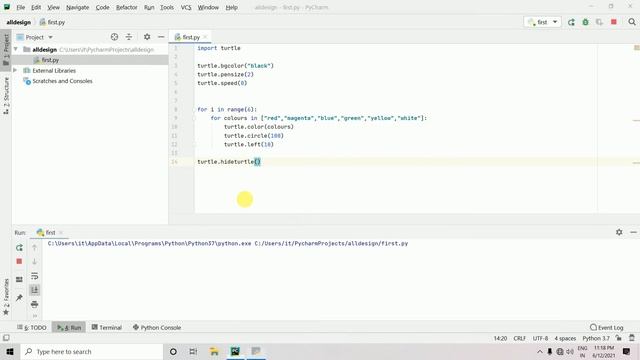Open the Refactor menu
640x360 pixels.
127,7
